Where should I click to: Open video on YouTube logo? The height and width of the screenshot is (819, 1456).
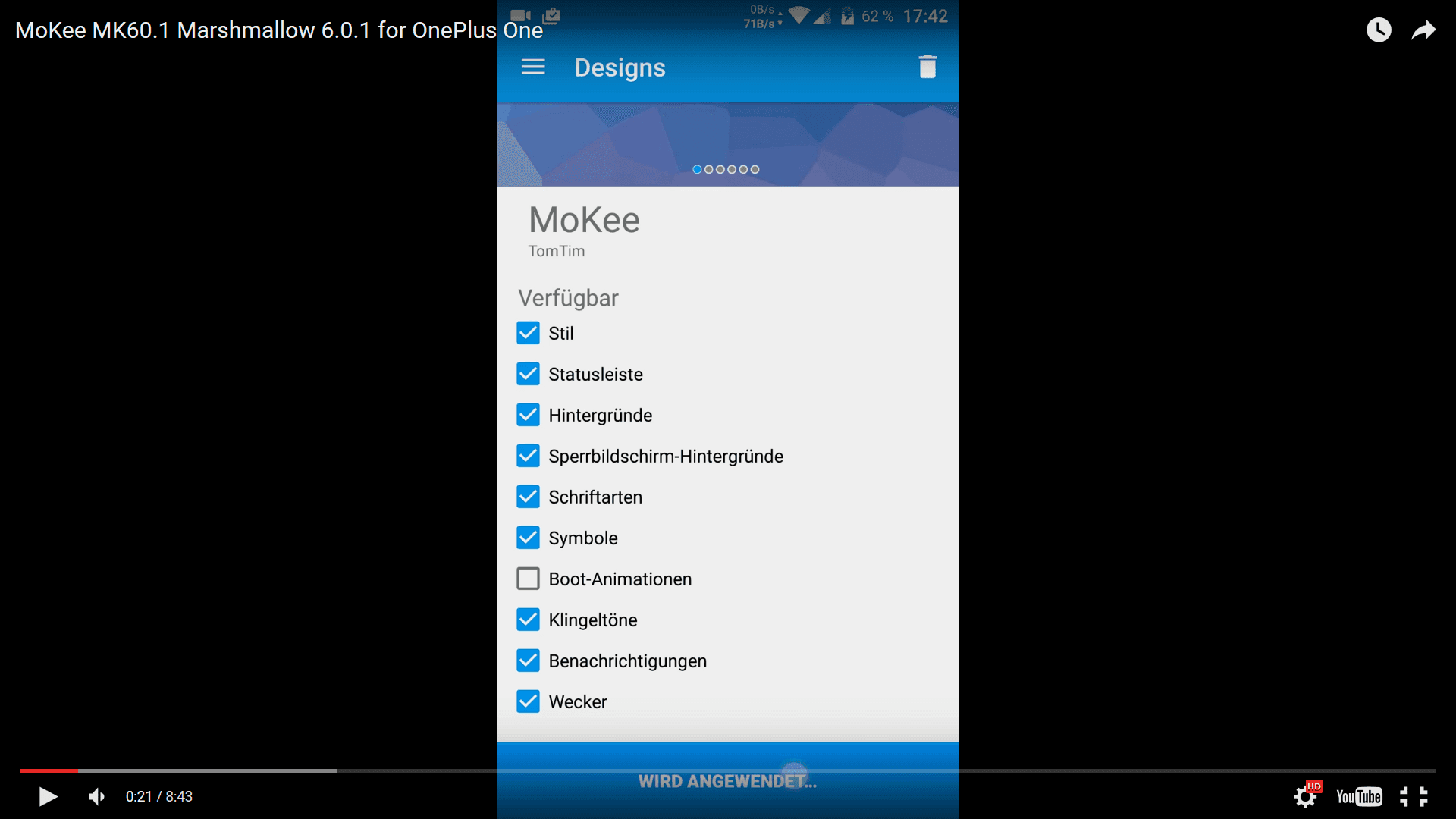1358,796
